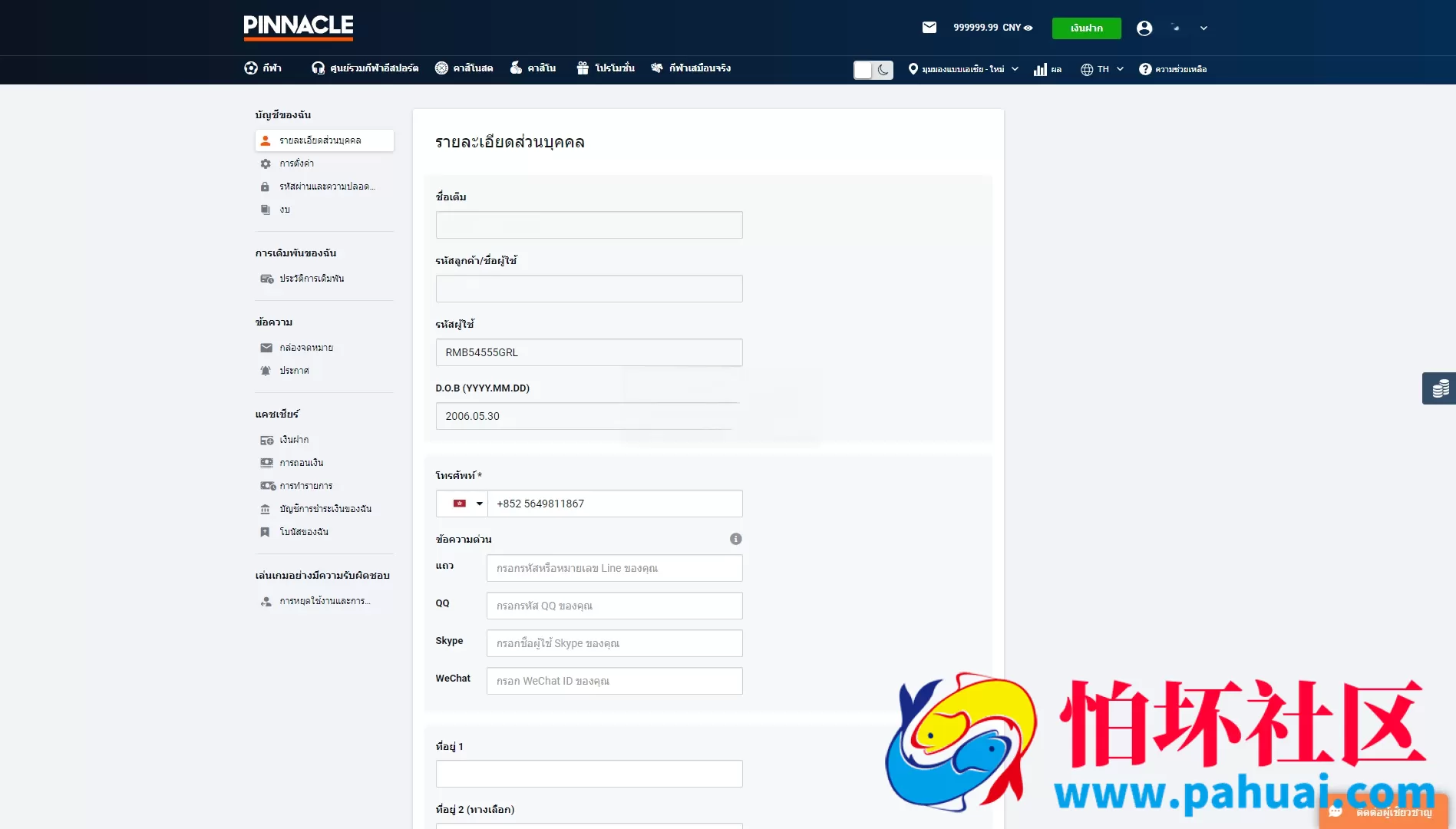1456x829 pixels.
Task: Click the รหัสผู้ใช้ field showing RMB54555GRL
Action: tap(589, 352)
